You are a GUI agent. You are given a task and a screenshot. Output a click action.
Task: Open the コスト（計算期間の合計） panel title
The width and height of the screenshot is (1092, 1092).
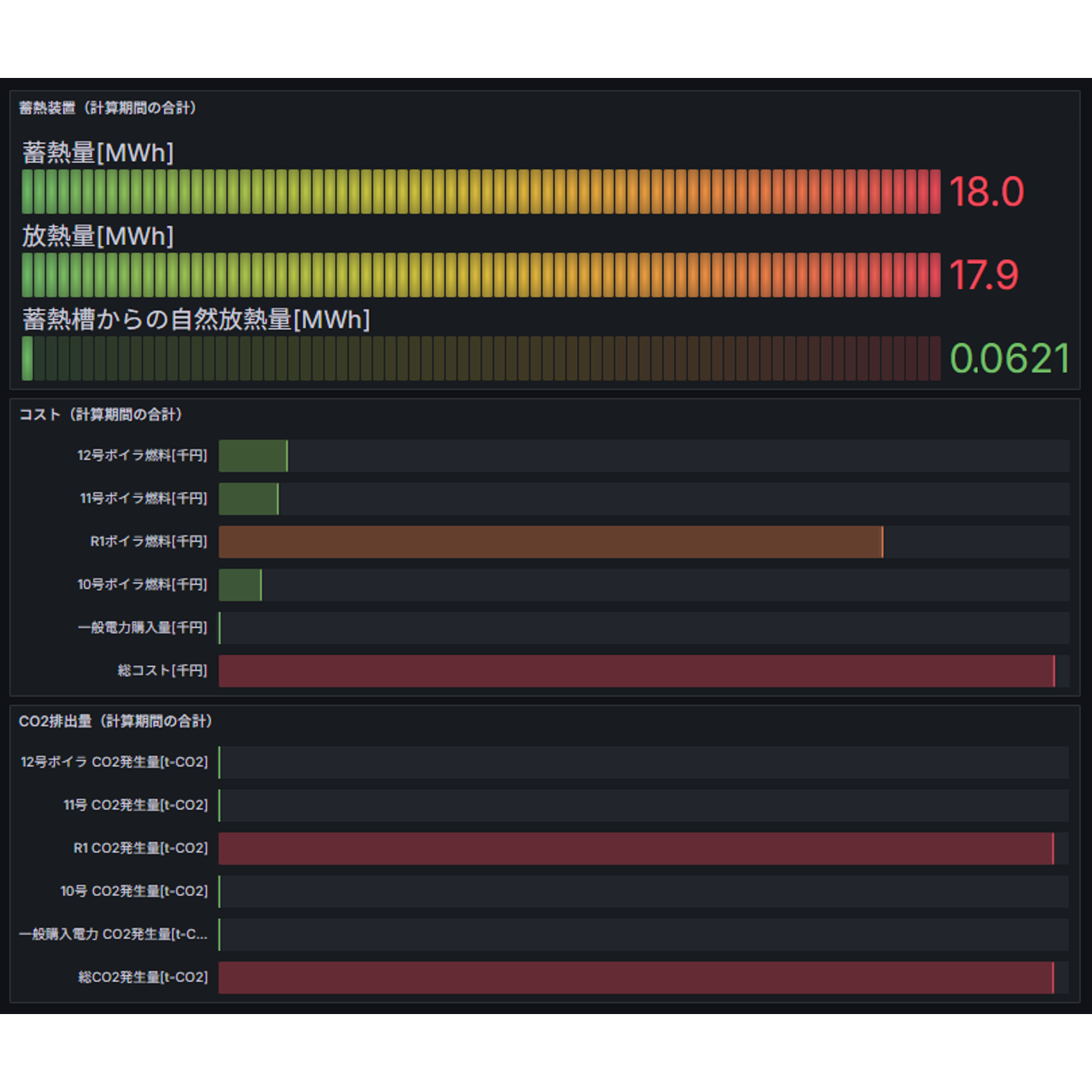100,415
